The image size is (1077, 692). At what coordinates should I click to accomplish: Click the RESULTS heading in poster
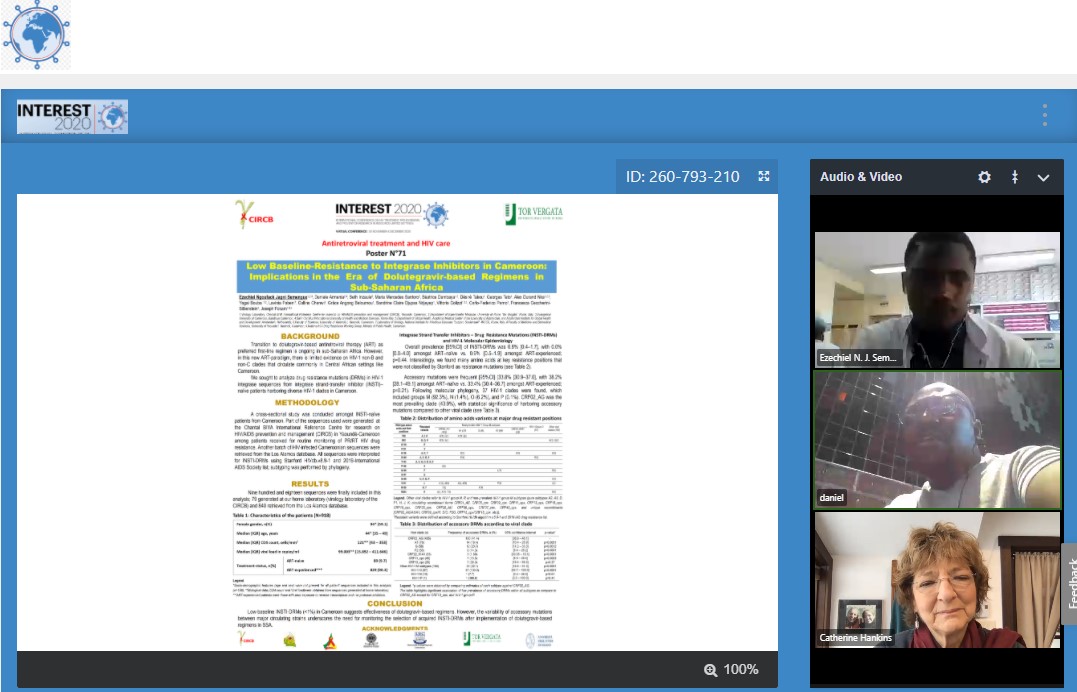(x=310, y=484)
